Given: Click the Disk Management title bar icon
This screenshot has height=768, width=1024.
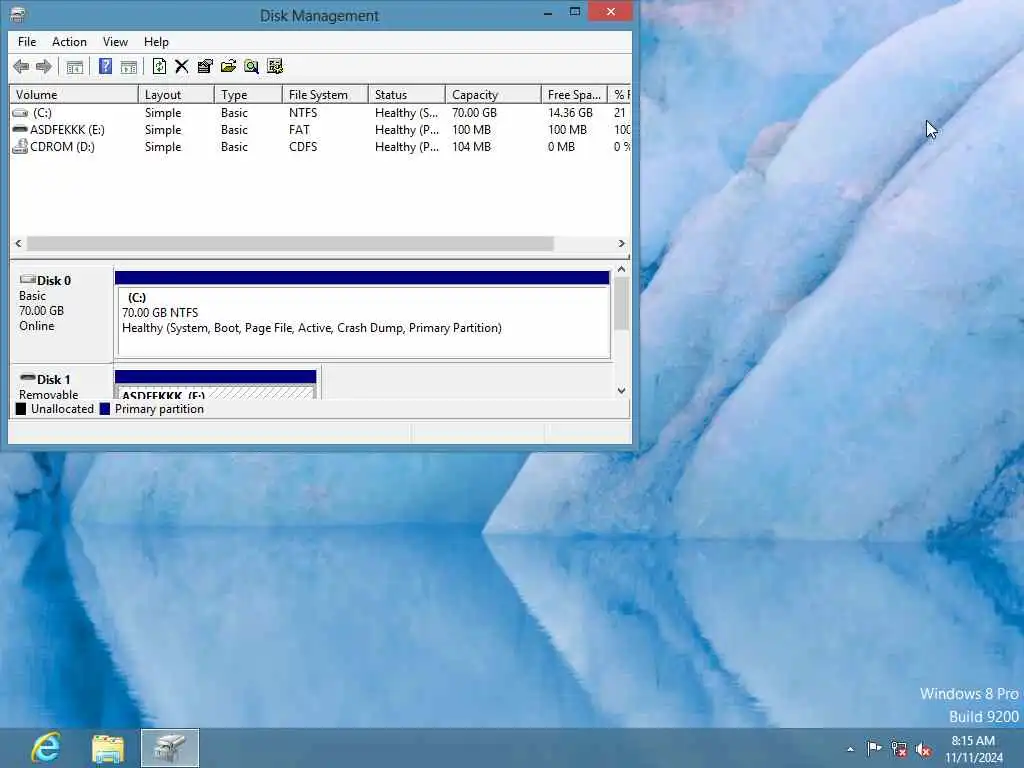Looking at the screenshot, I should 18,14.
